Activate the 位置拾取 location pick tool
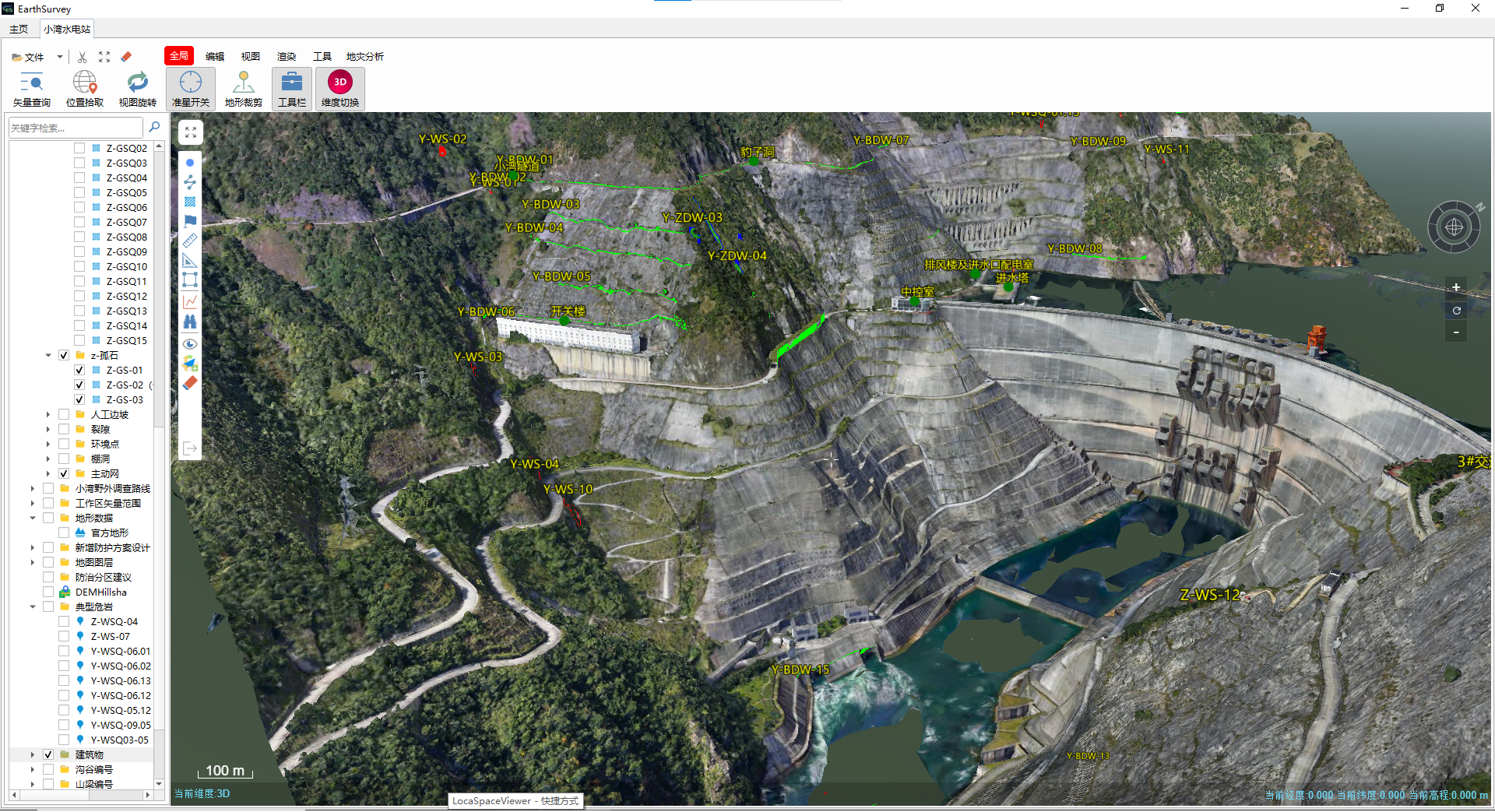This screenshot has width=1495, height=812. tap(84, 89)
